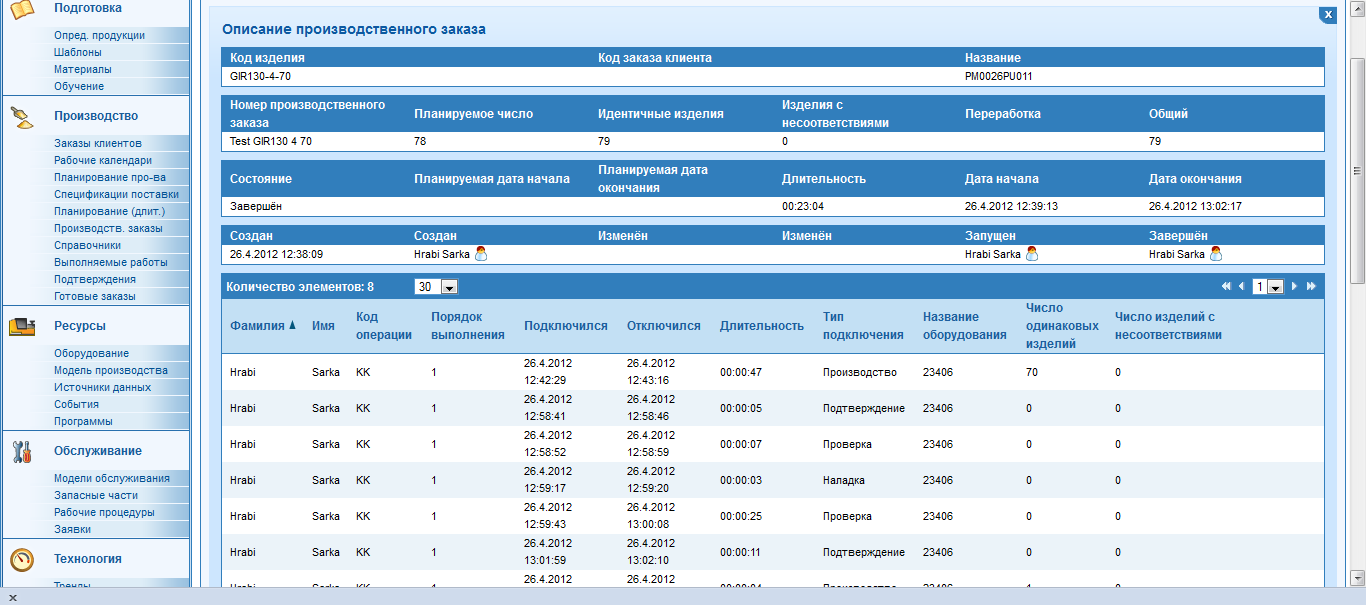Screen dimensions: 1366x605
Task: Open Ресурсы section
Action: click(x=80, y=326)
